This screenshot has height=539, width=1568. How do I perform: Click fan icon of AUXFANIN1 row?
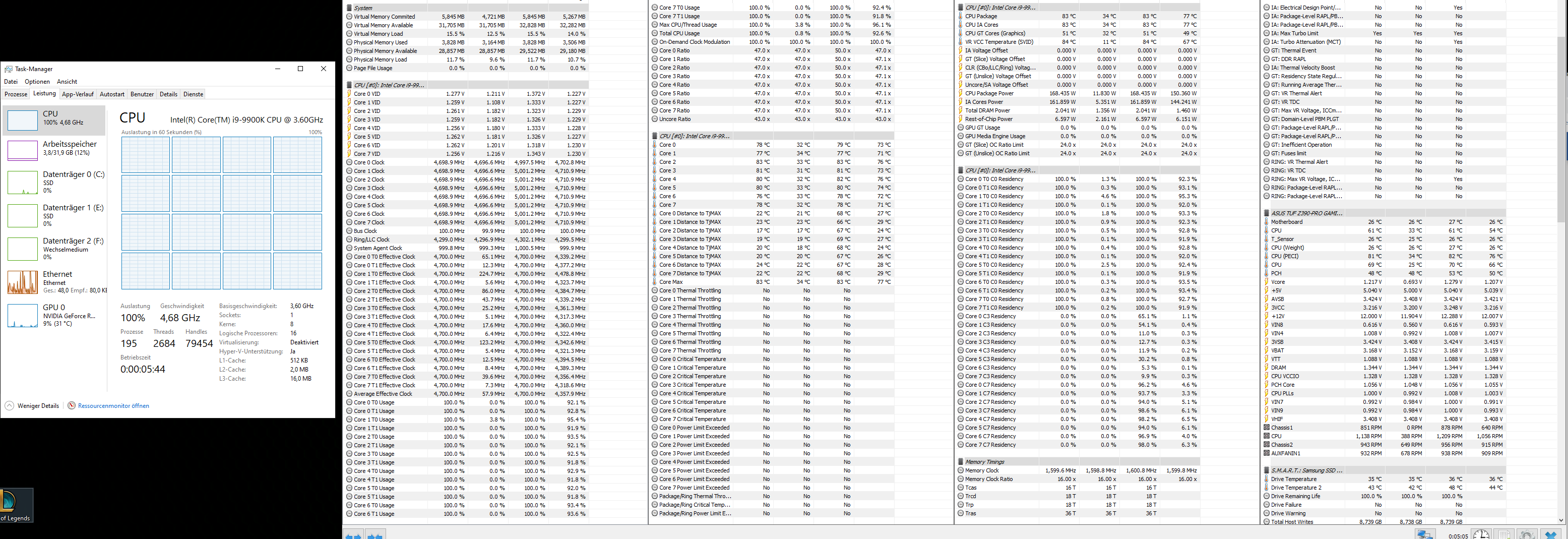point(1267,453)
